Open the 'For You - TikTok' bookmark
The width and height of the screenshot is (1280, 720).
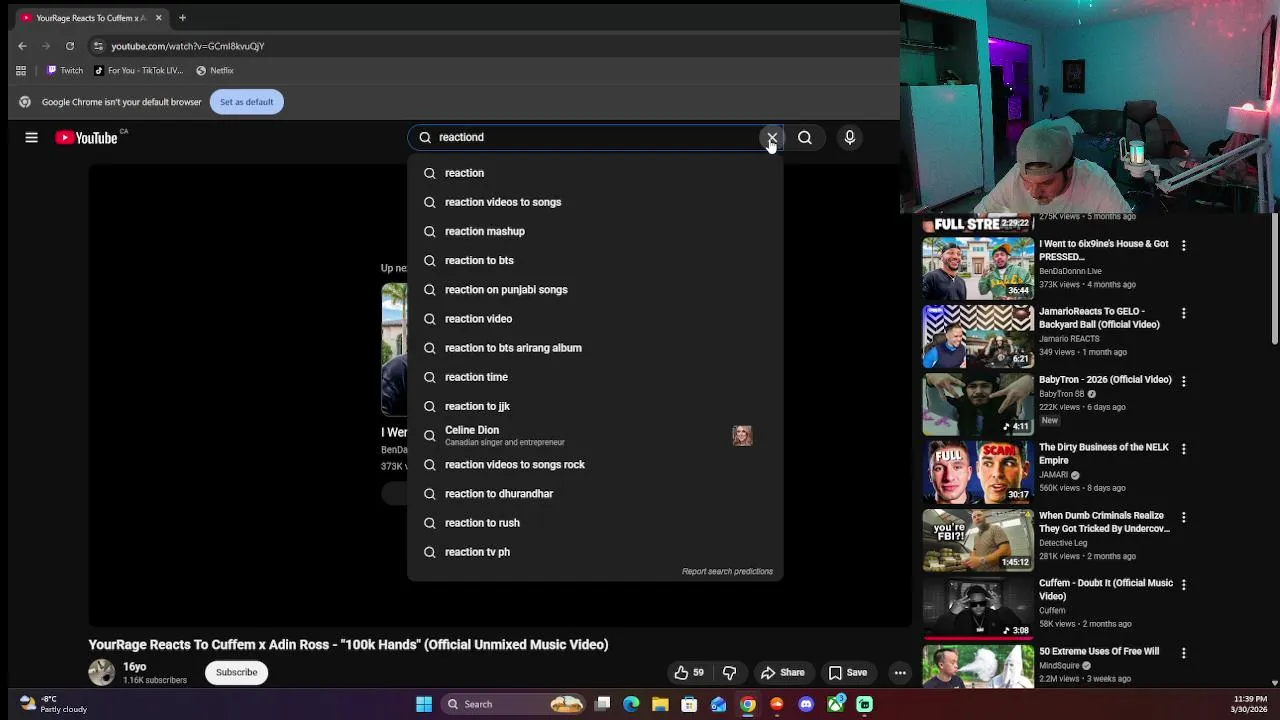tap(139, 71)
